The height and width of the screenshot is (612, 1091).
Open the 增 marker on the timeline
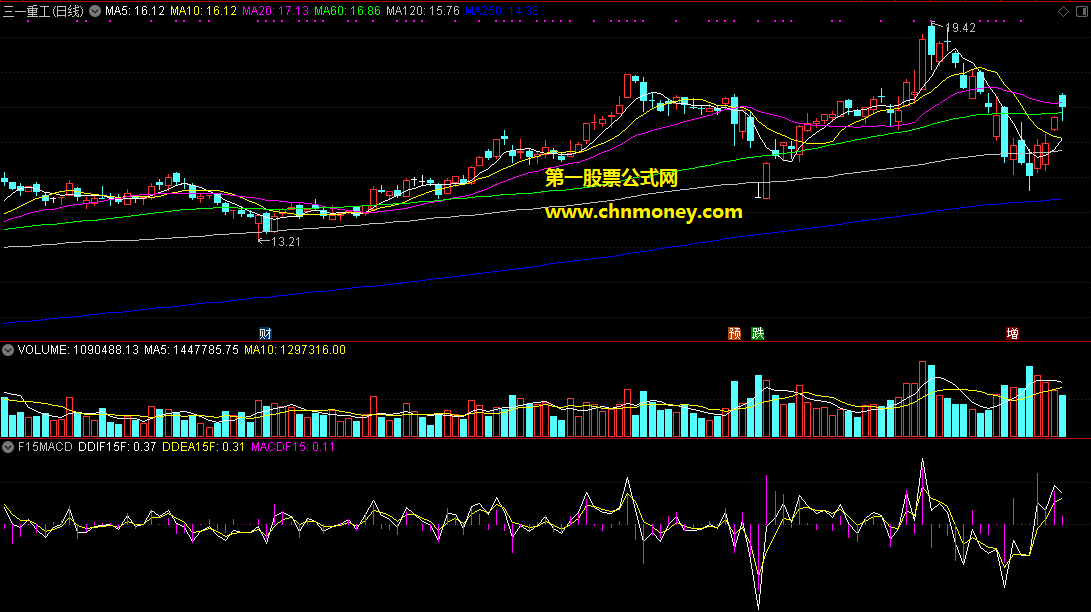point(1012,333)
